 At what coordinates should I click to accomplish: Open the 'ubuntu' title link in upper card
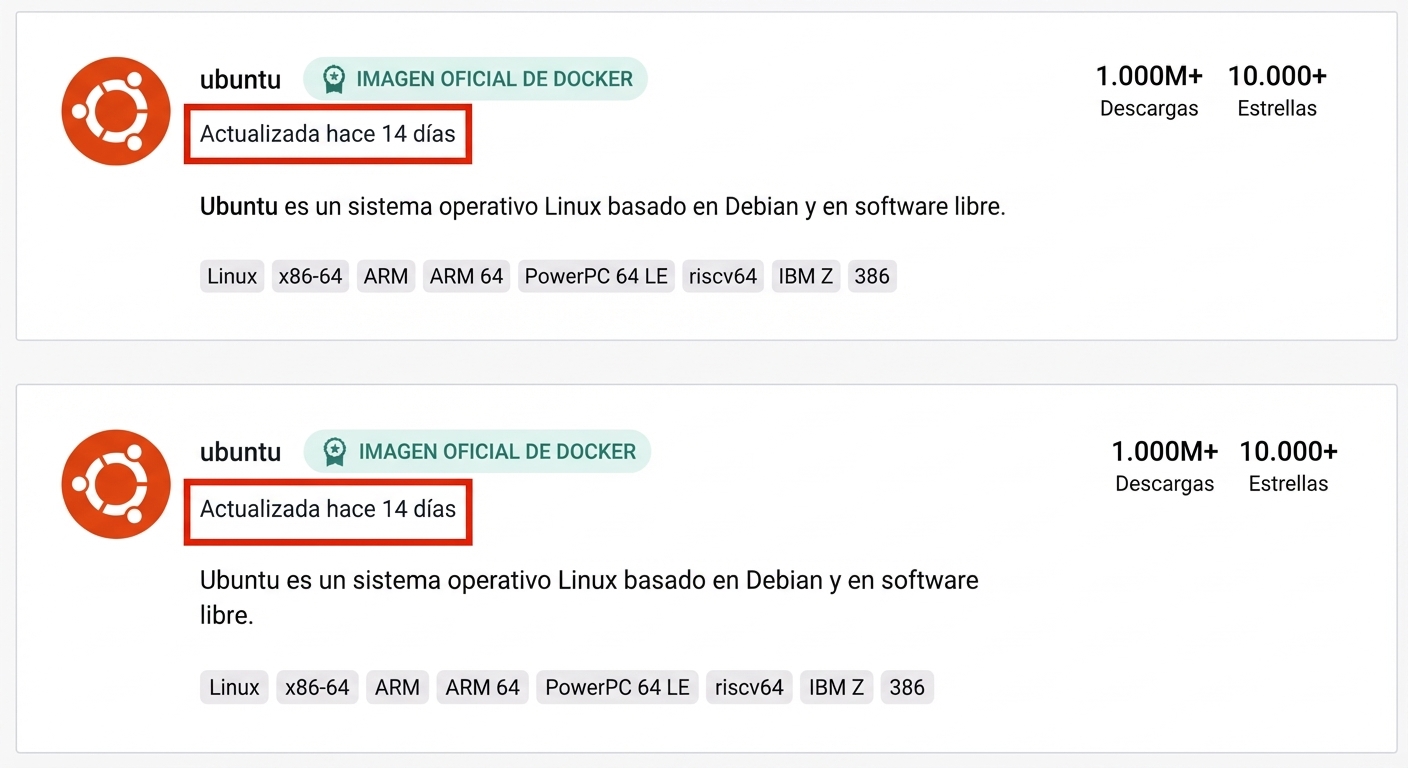click(240, 80)
